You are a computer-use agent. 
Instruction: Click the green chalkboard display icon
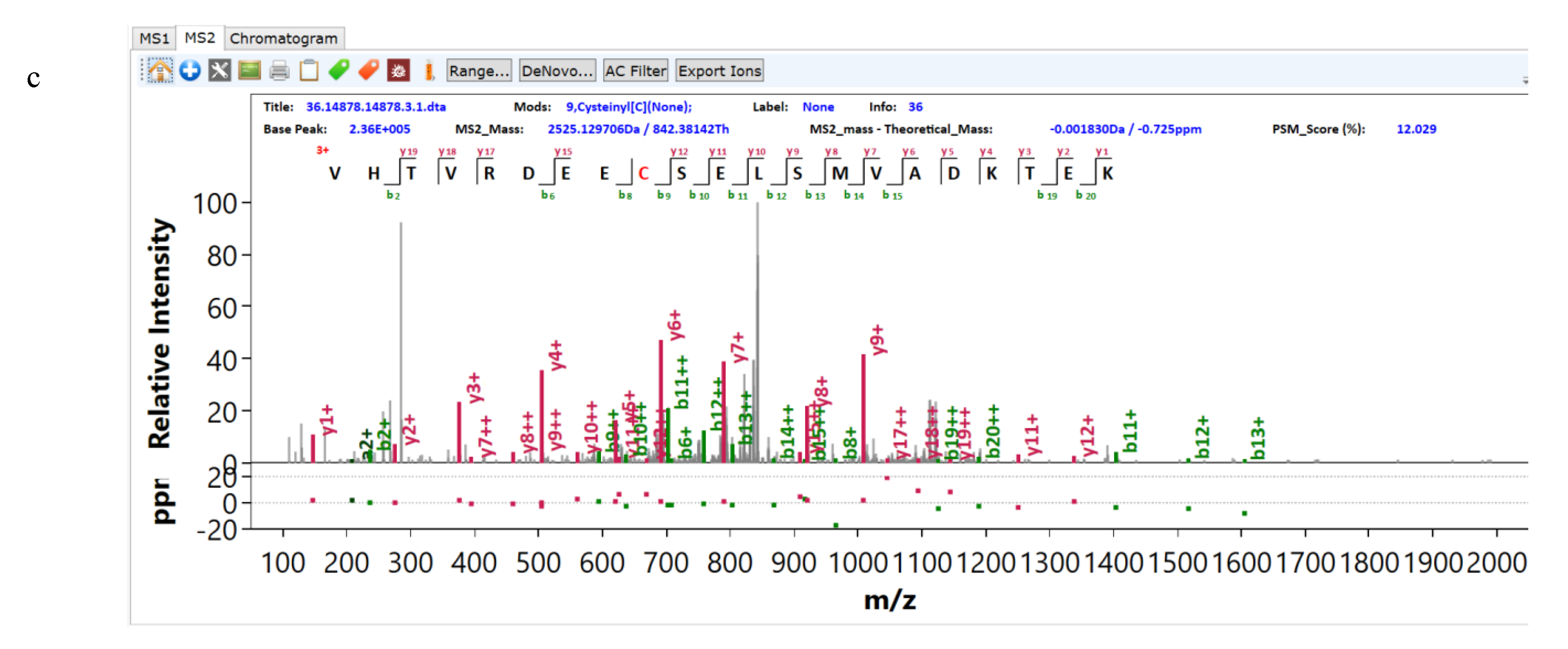coord(248,70)
